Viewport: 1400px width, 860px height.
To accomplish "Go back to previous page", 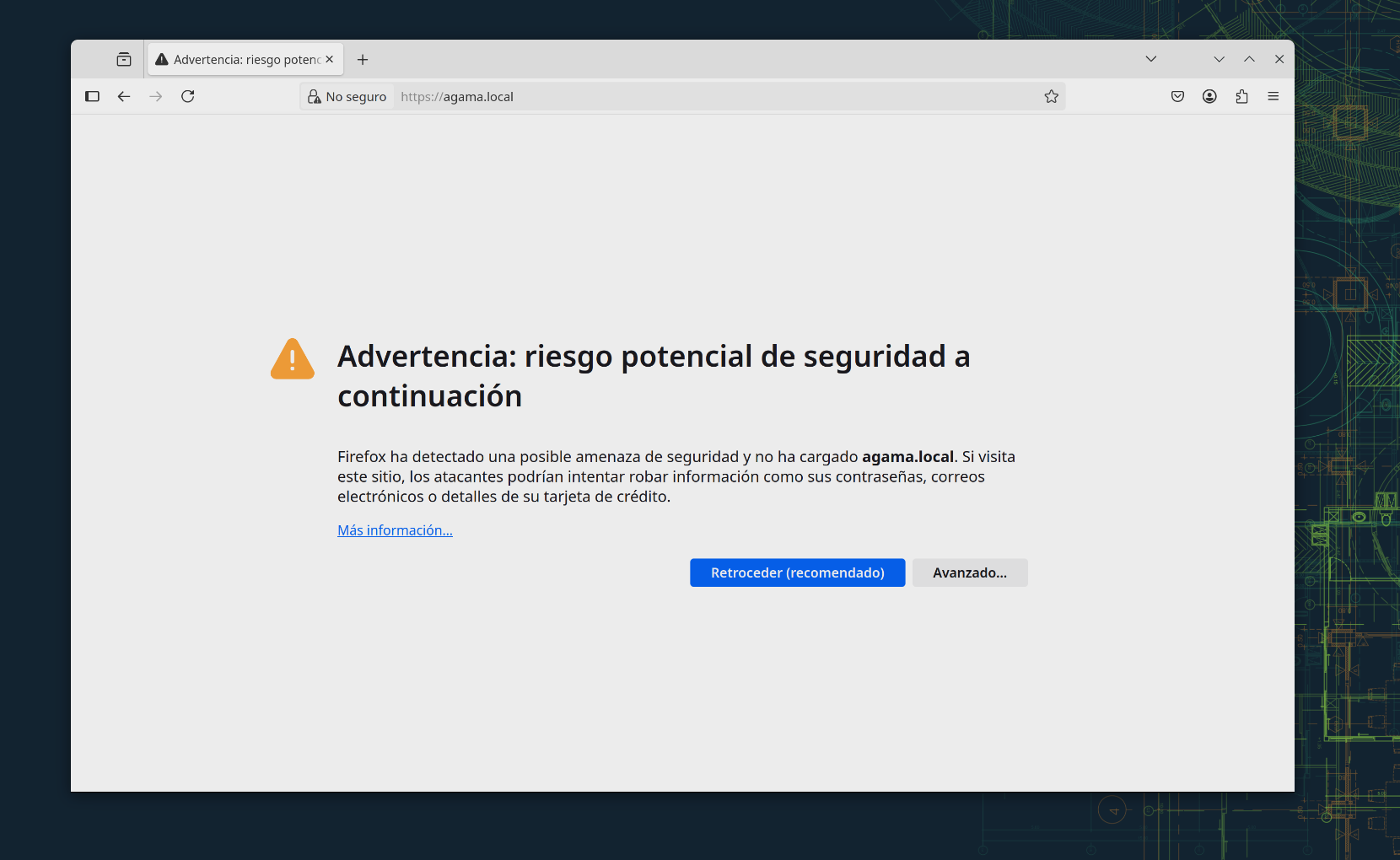I will point(124,97).
